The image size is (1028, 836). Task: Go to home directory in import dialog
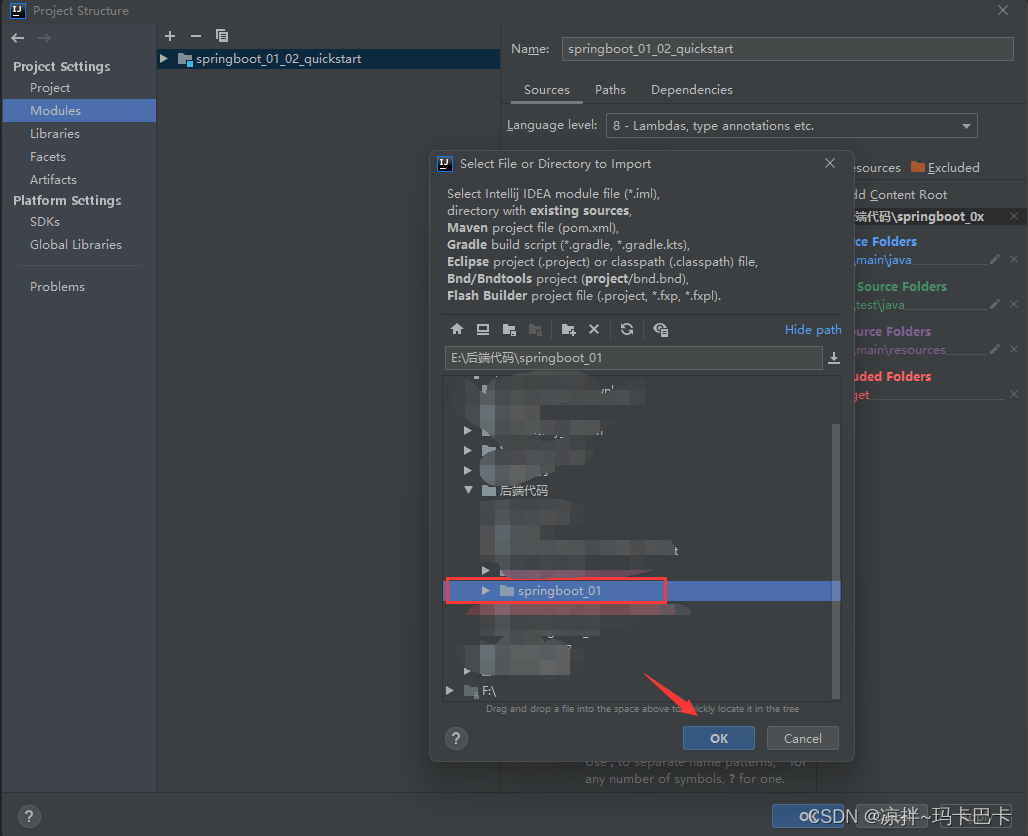tap(457, 329)
